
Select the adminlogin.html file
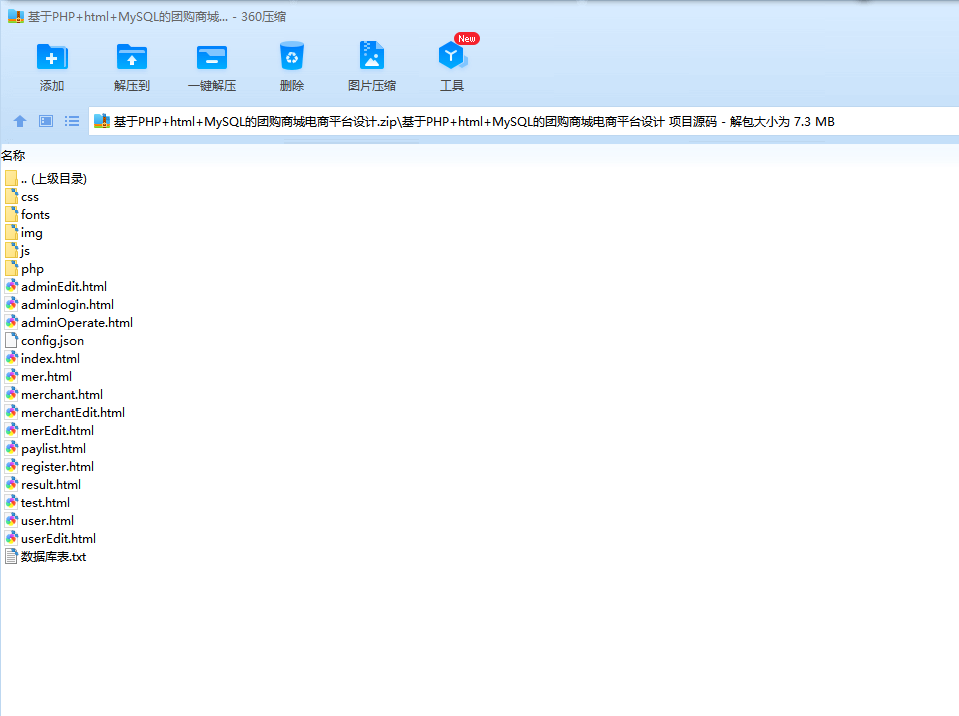coord(59,304)
